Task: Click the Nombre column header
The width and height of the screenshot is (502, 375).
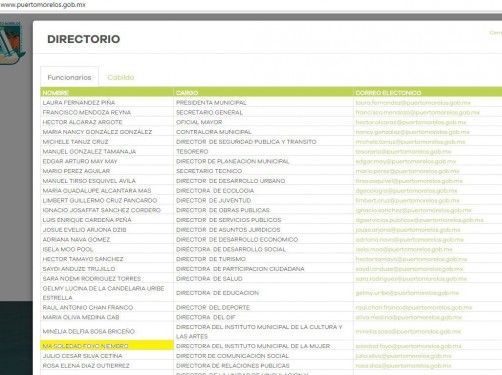Action: 56,93
